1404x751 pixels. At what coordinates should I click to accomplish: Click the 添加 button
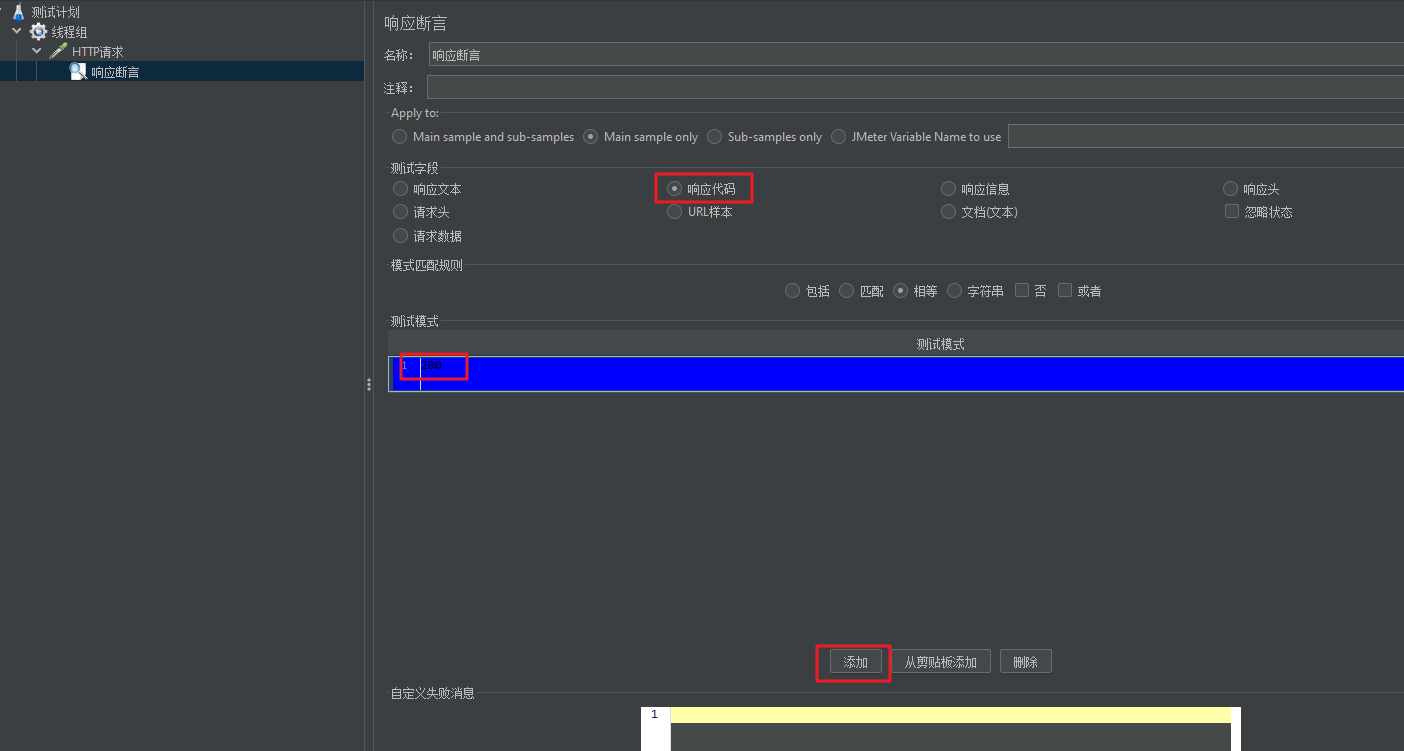856,662
